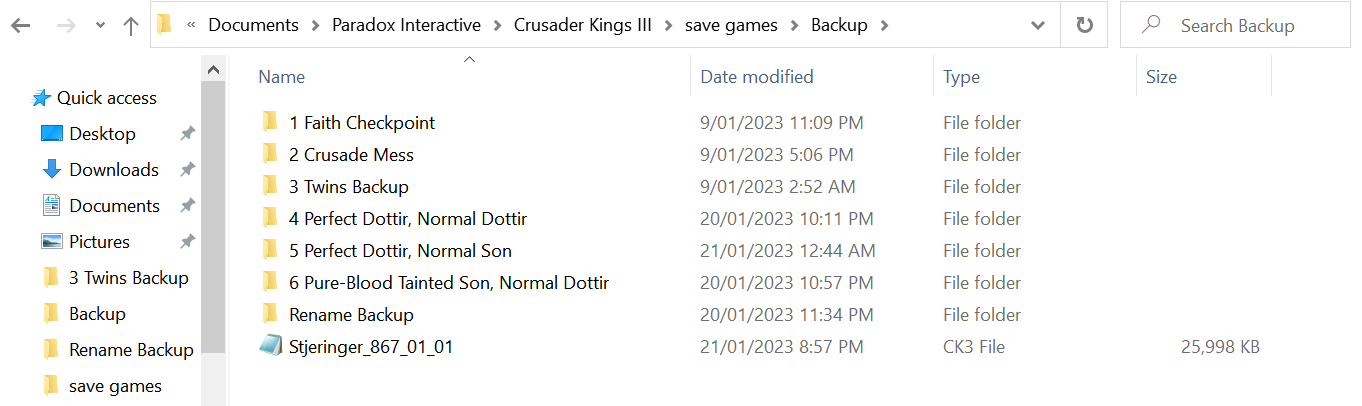This screenshot has height=406, width=1362.
Task: Click the Desktop icon in navigation pane
Action: (x=52, y=134)
